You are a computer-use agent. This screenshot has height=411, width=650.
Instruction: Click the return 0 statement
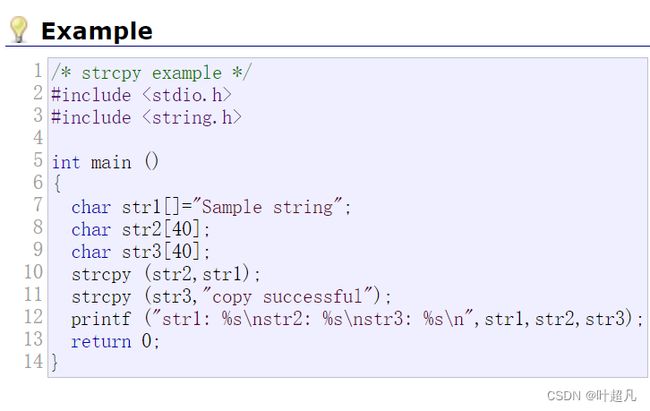[x=115, y=341]
